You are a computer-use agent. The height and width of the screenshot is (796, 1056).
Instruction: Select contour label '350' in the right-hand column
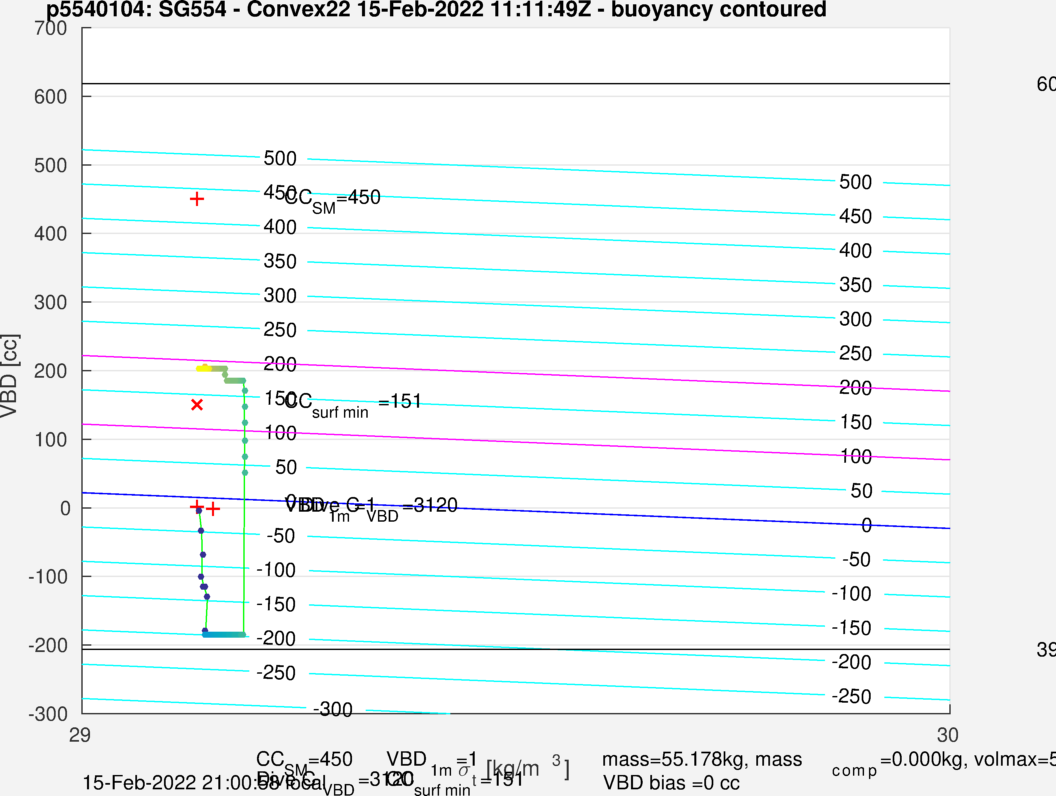tap(855, 285)
